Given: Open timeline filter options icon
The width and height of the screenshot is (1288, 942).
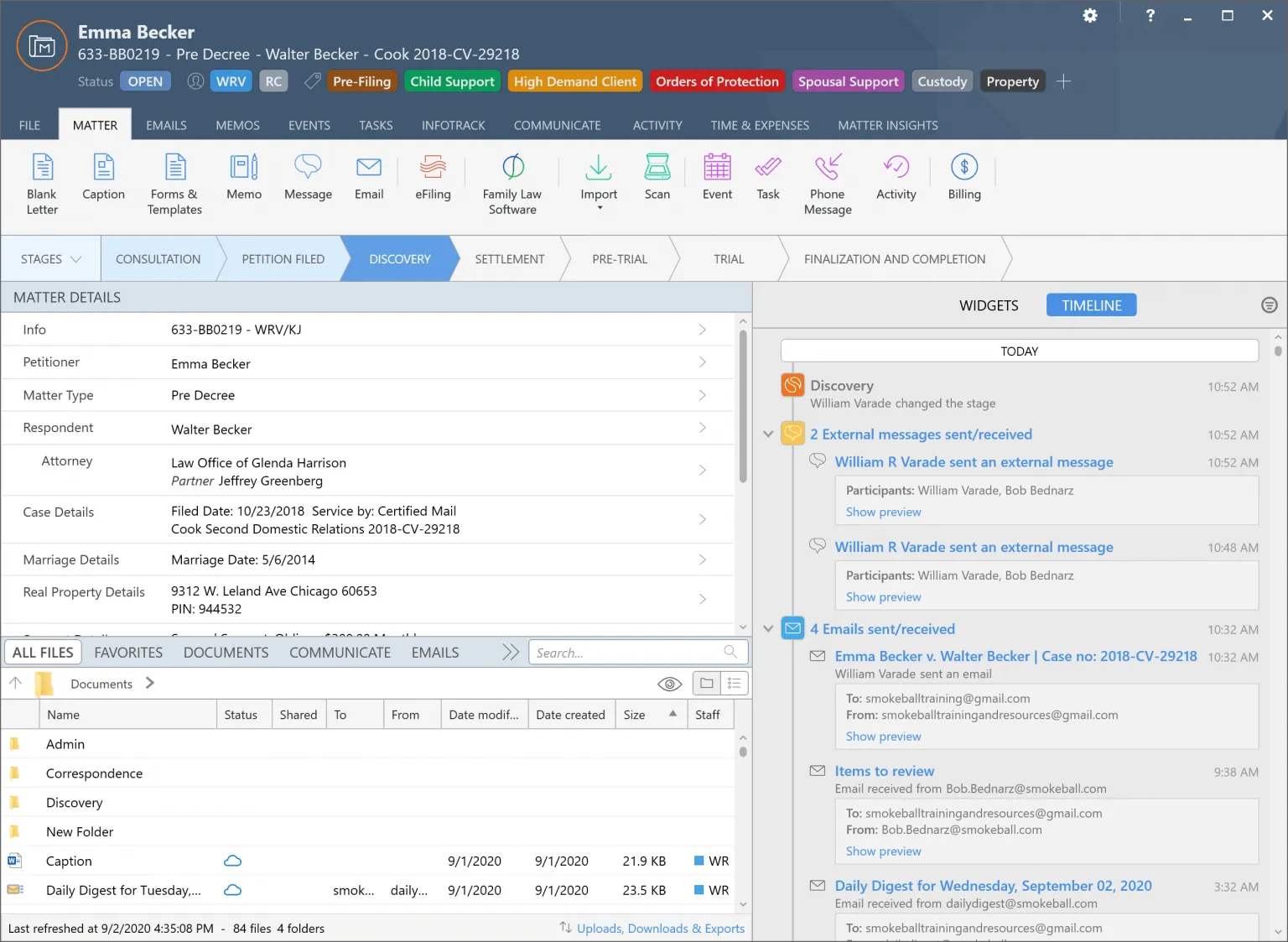Looking at the screenshot, I should [1270, 305].
